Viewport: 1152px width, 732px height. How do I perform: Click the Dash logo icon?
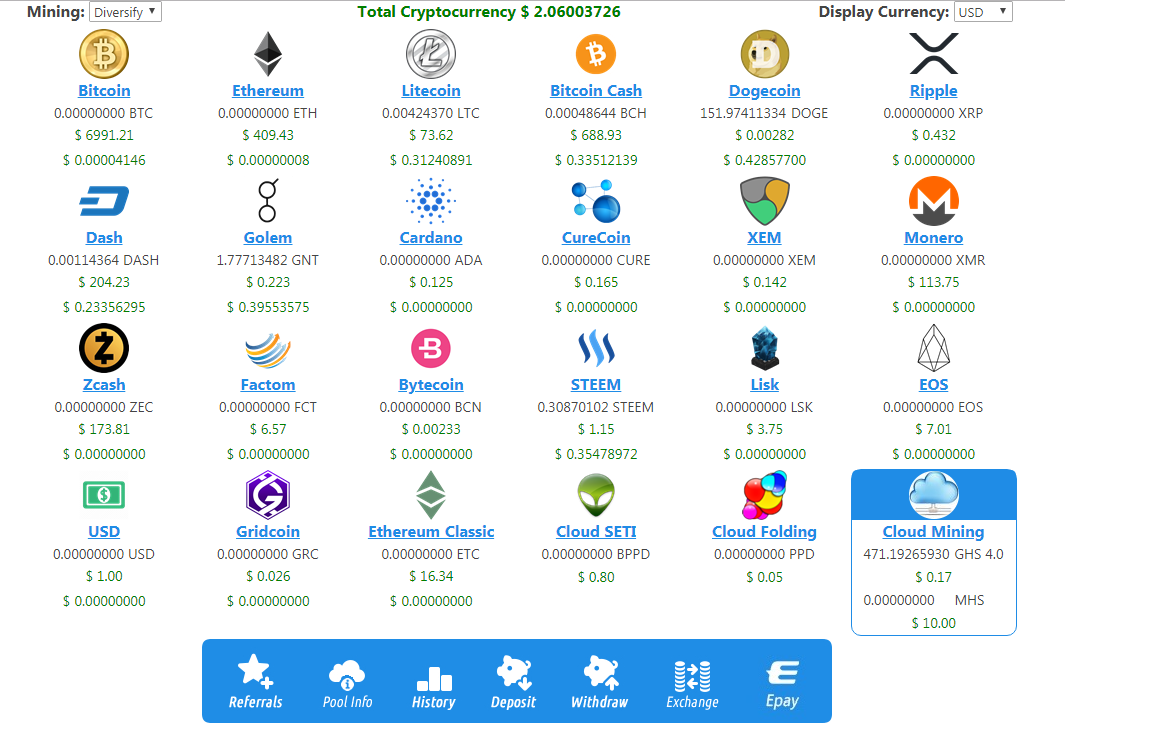[104, 201]
